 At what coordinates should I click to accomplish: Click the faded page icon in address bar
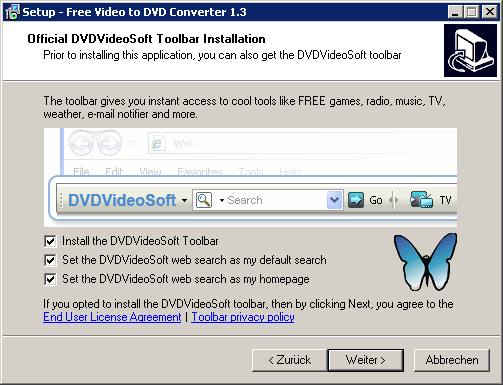click(158, 144)
